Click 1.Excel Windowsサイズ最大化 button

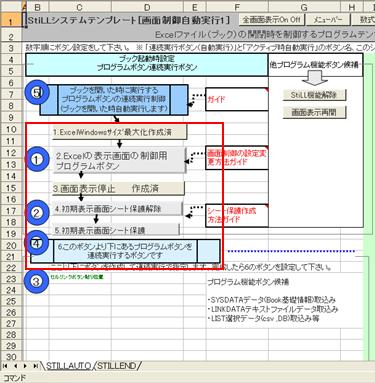point(119,132)
